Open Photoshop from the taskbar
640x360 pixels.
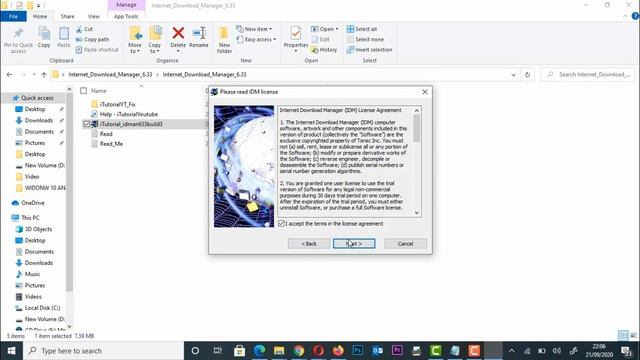pyautogui.click(x=358, y=351)
